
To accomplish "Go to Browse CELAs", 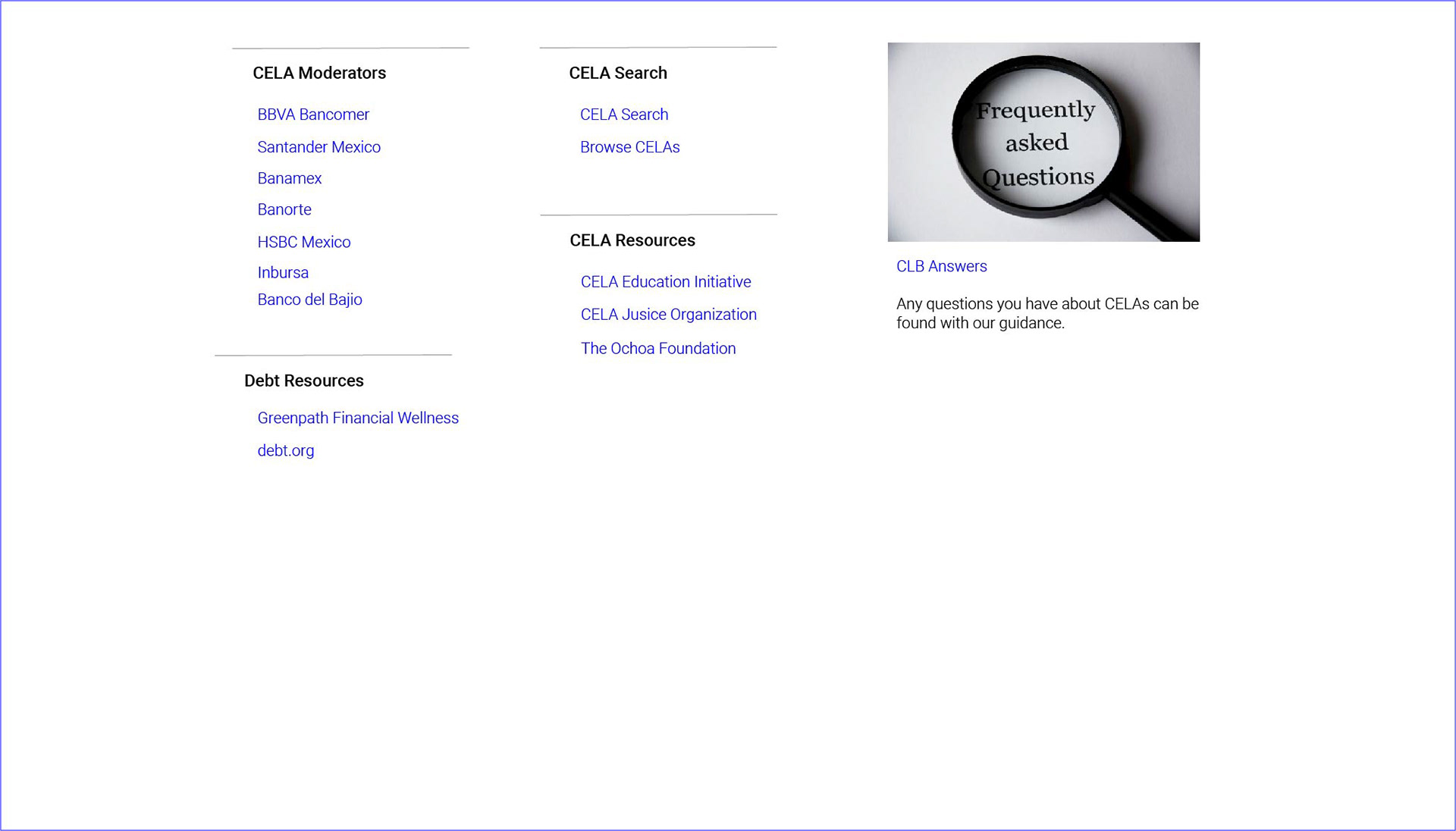I will [x=629, y=147].
